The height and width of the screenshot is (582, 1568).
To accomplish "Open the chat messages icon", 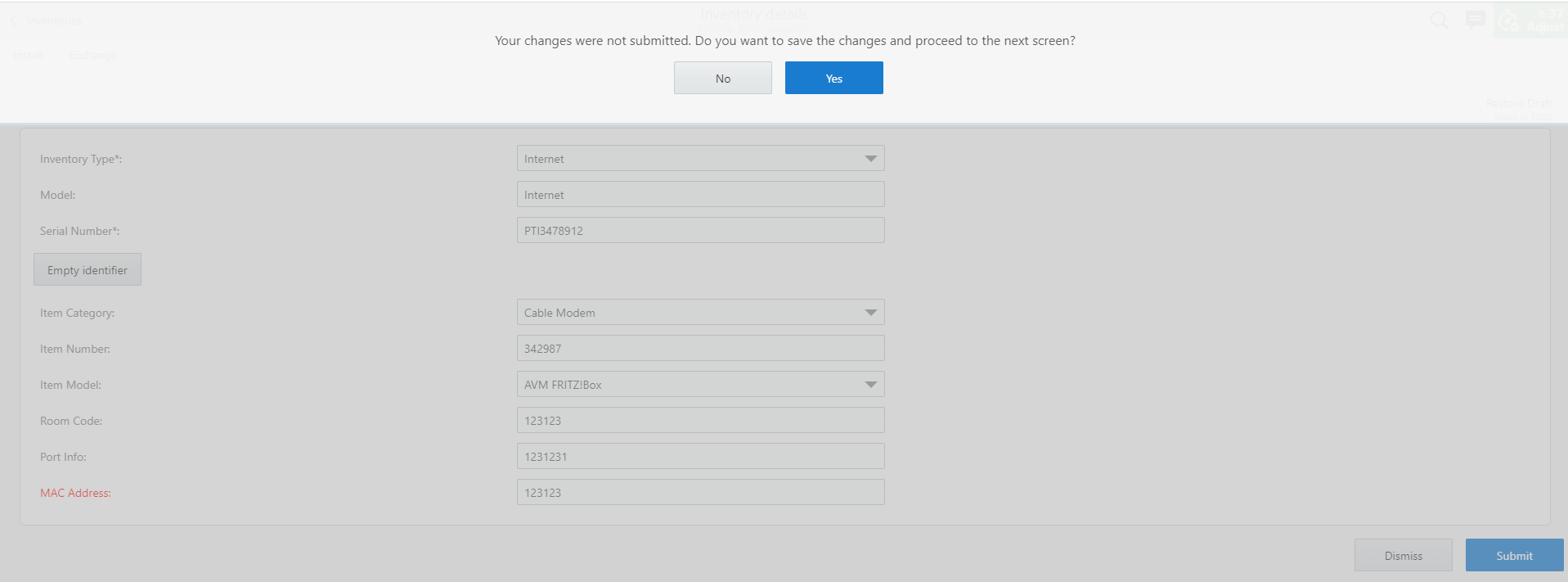I will click(1475, 20).
